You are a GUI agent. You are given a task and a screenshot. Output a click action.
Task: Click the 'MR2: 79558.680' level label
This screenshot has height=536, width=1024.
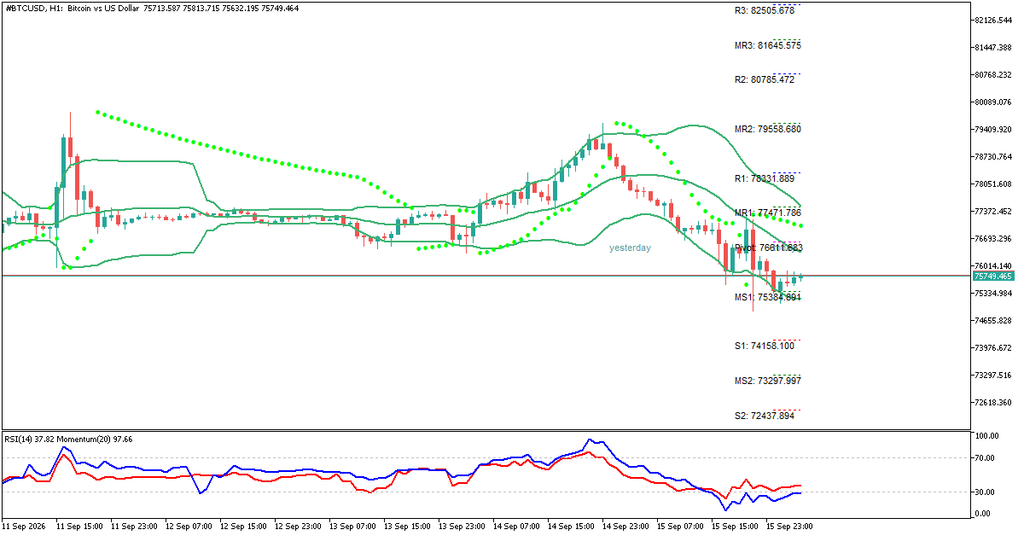(x=767, y=129)
